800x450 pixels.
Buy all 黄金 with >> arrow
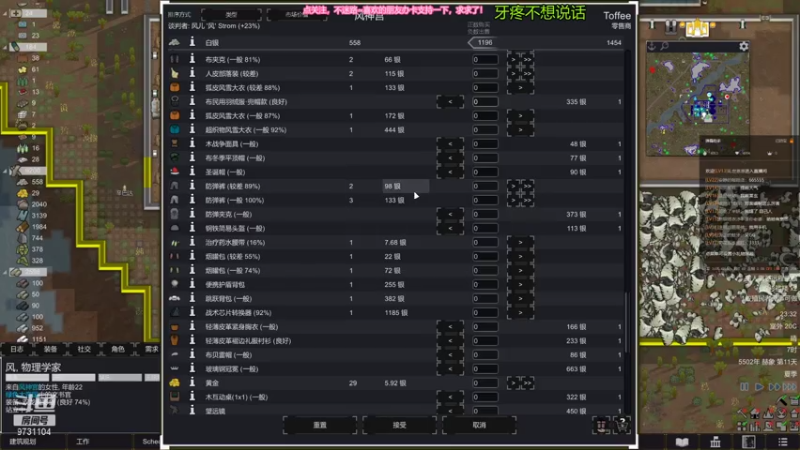coord(527,383)
